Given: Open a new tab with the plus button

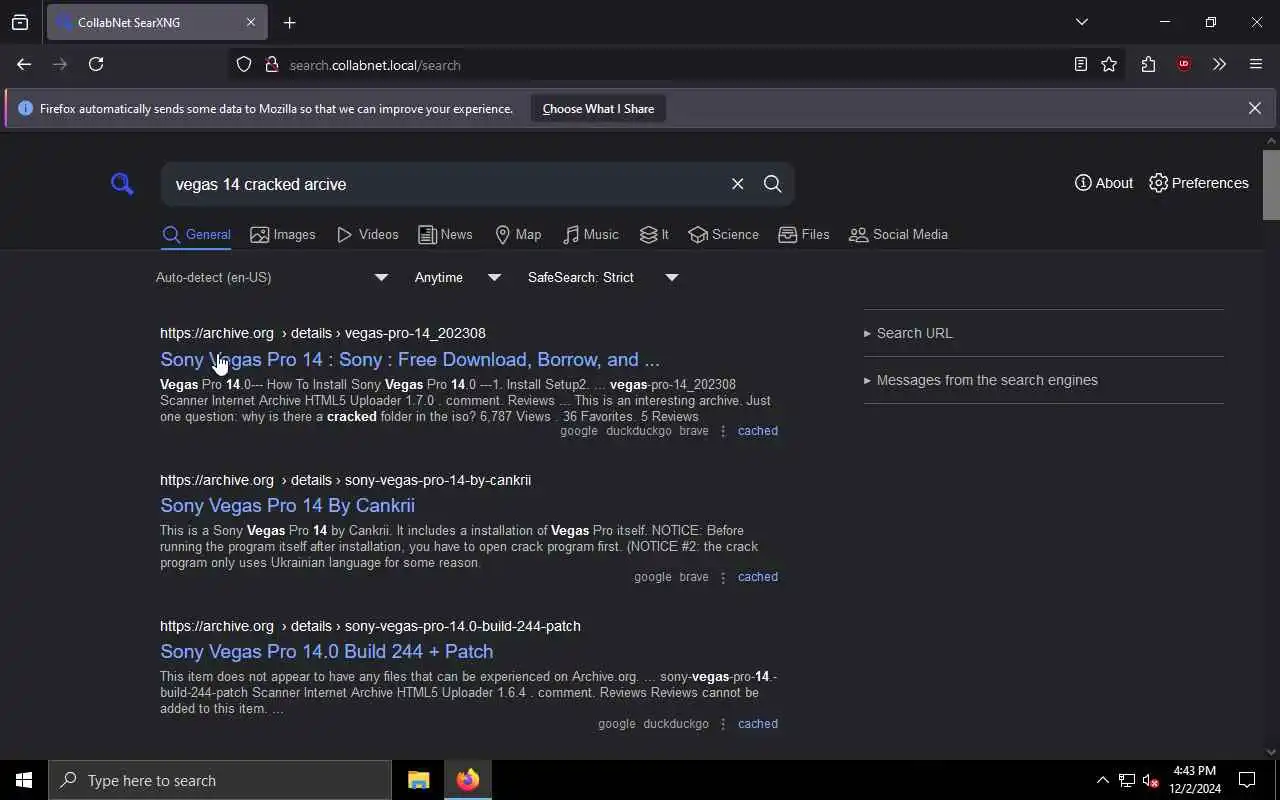Looking at the screenshot, I should point(290,22).
